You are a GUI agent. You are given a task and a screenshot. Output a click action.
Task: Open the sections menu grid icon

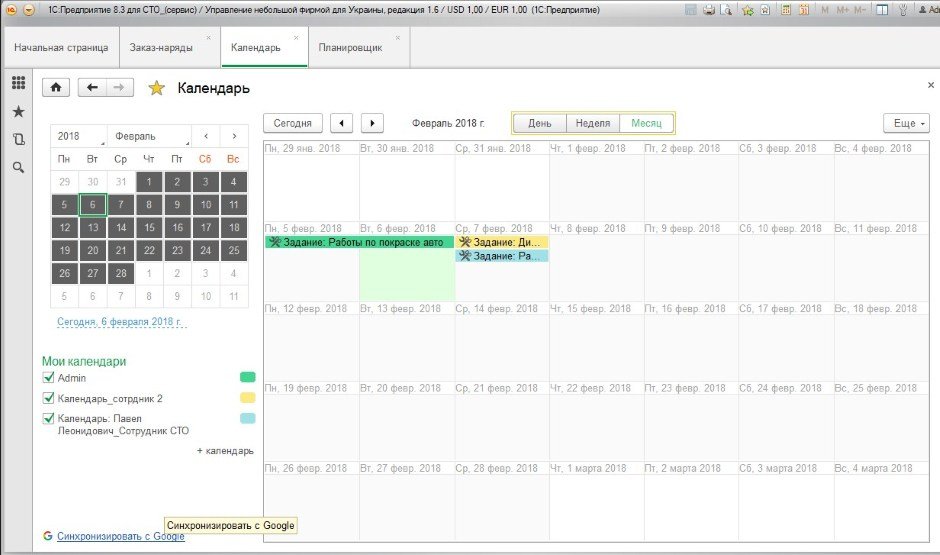(x=18, y=83)
